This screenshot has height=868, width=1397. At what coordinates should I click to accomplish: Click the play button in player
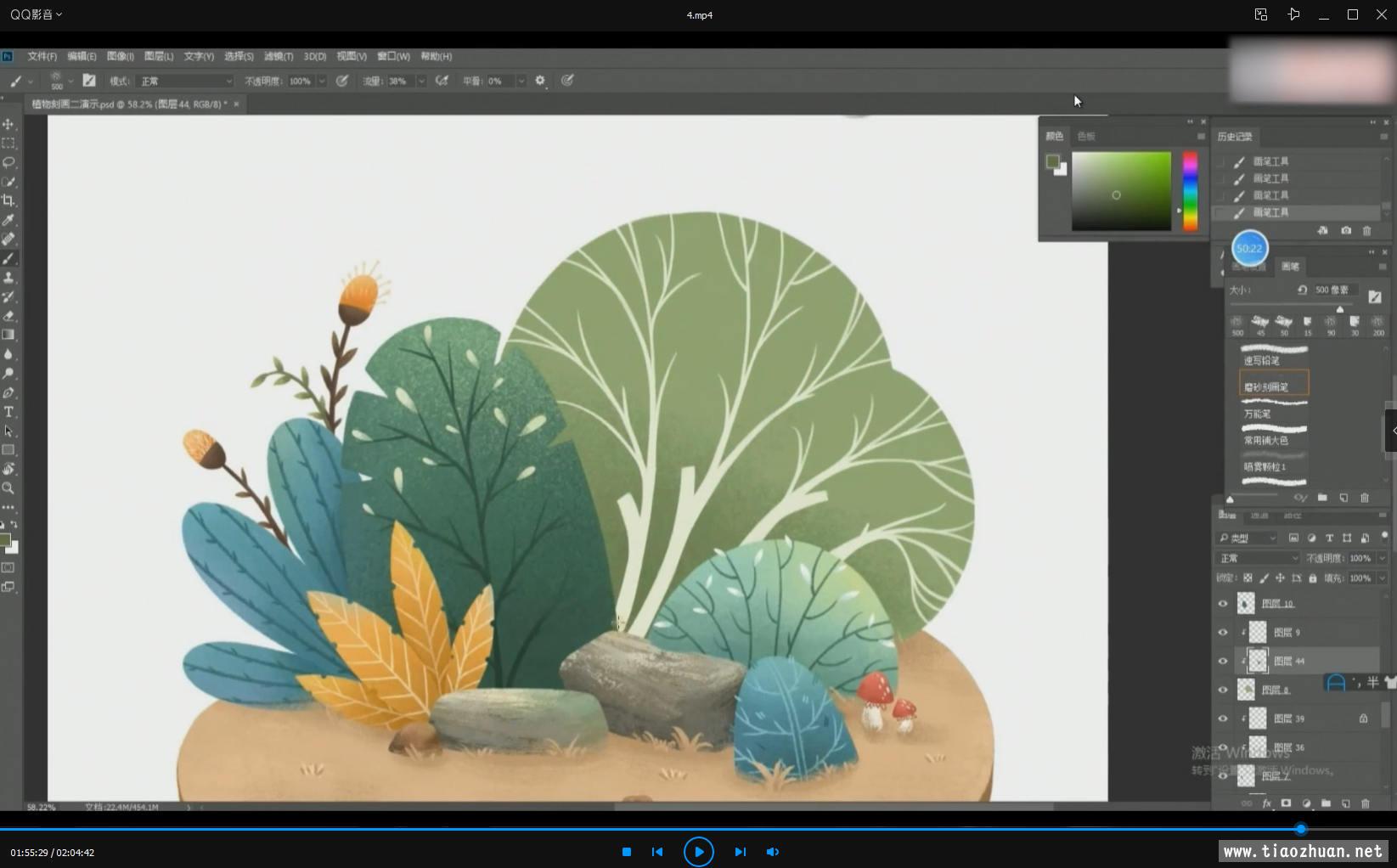click(698, 852)
